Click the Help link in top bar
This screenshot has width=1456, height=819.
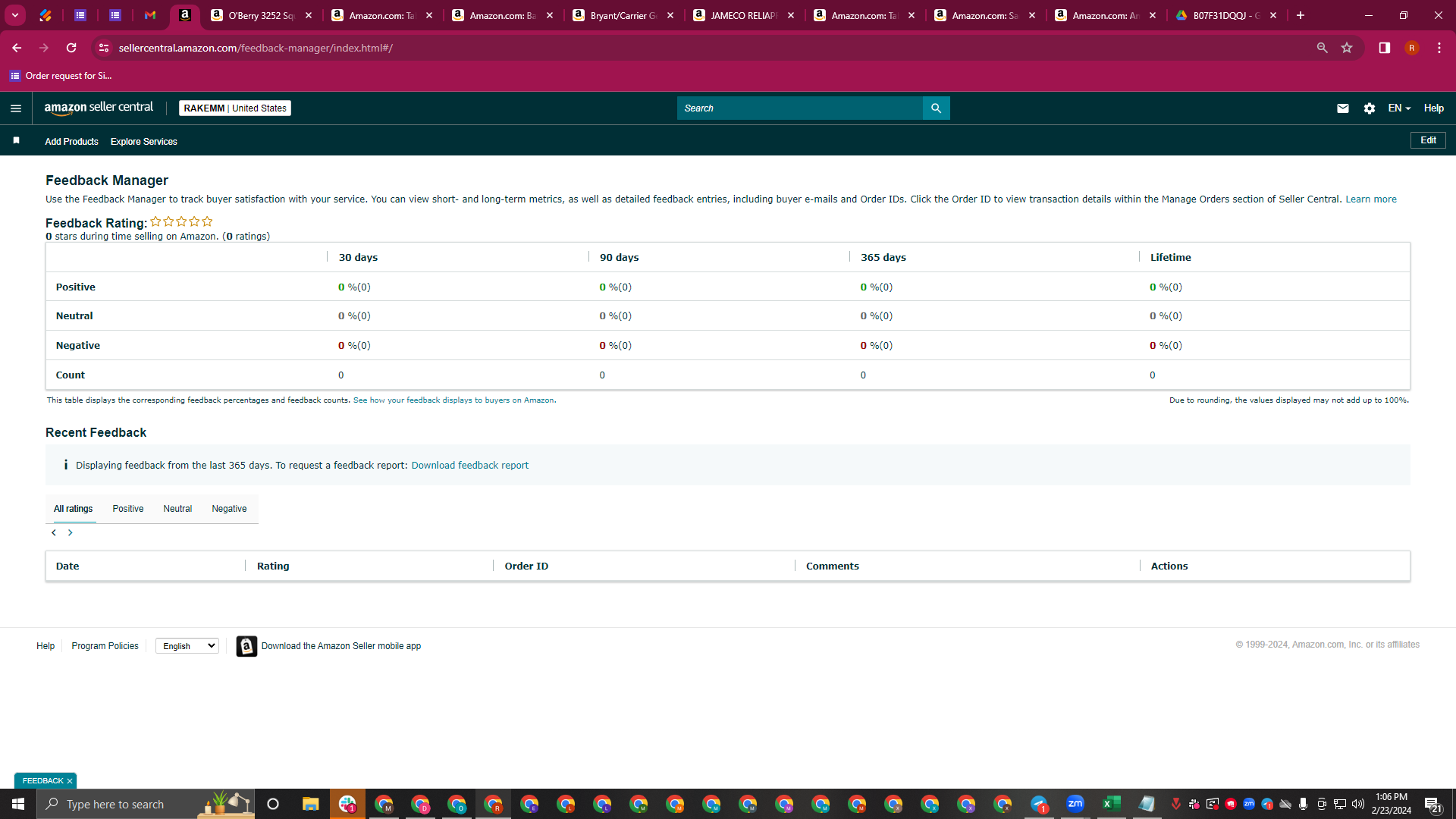(1433, 108)
